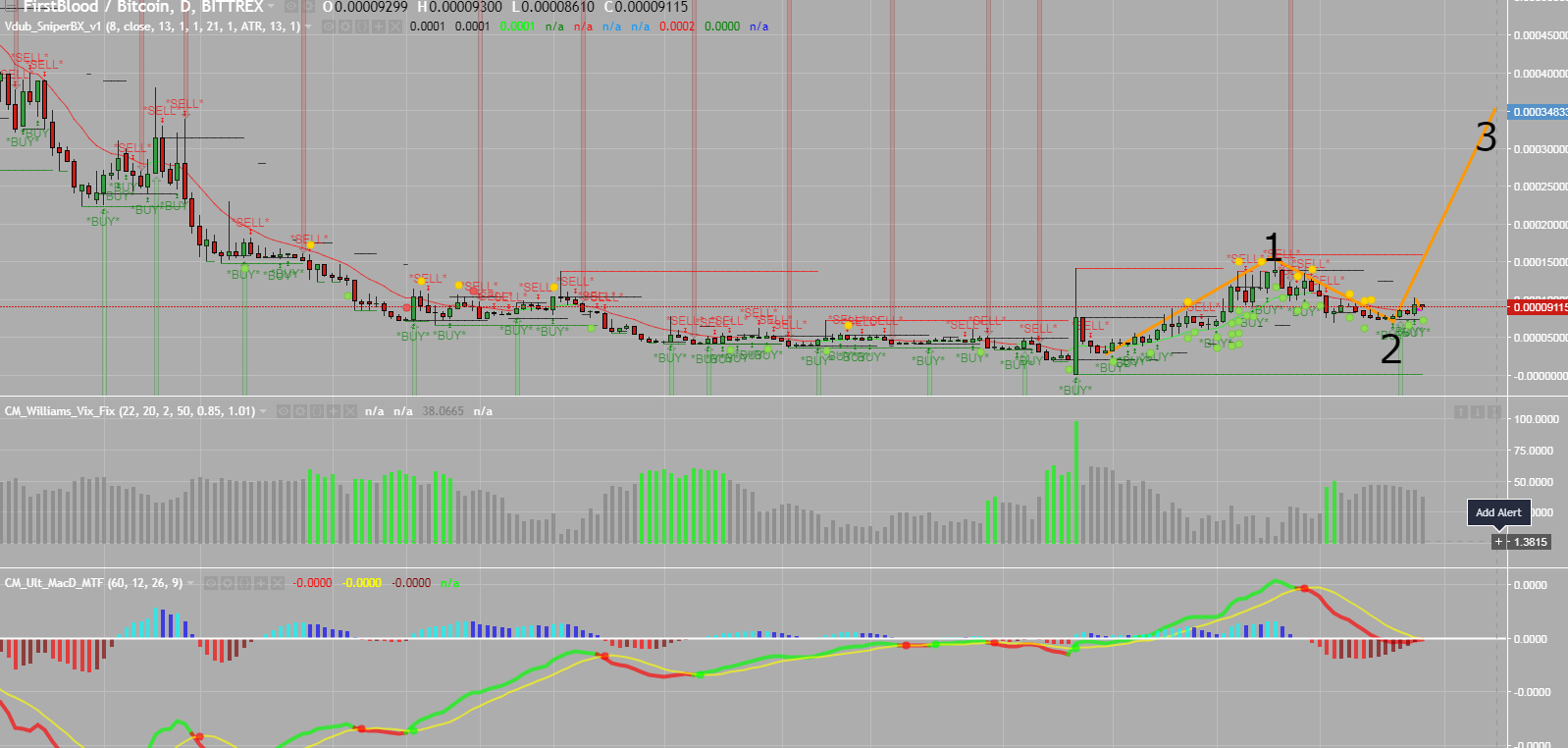The width and height of the screenshot is (1568, 748).
Task: Expand Vdub_SniperBX_v1 legend dropdown arrow
Action: point(308,27)
